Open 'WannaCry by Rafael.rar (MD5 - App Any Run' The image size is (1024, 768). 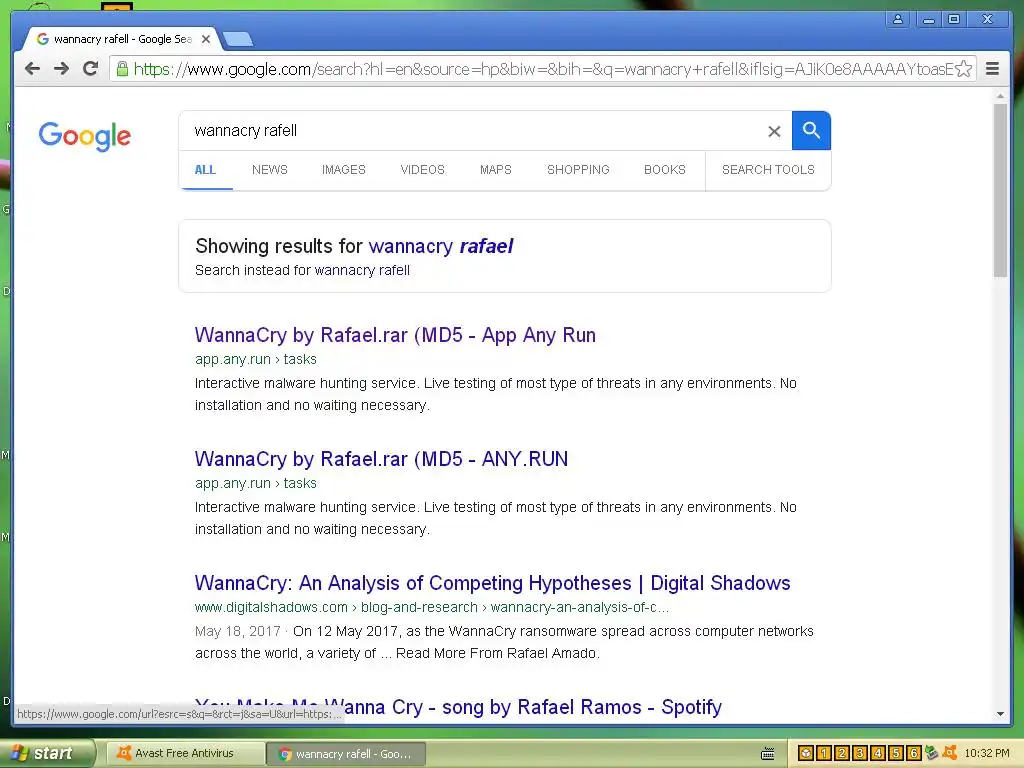395,335
